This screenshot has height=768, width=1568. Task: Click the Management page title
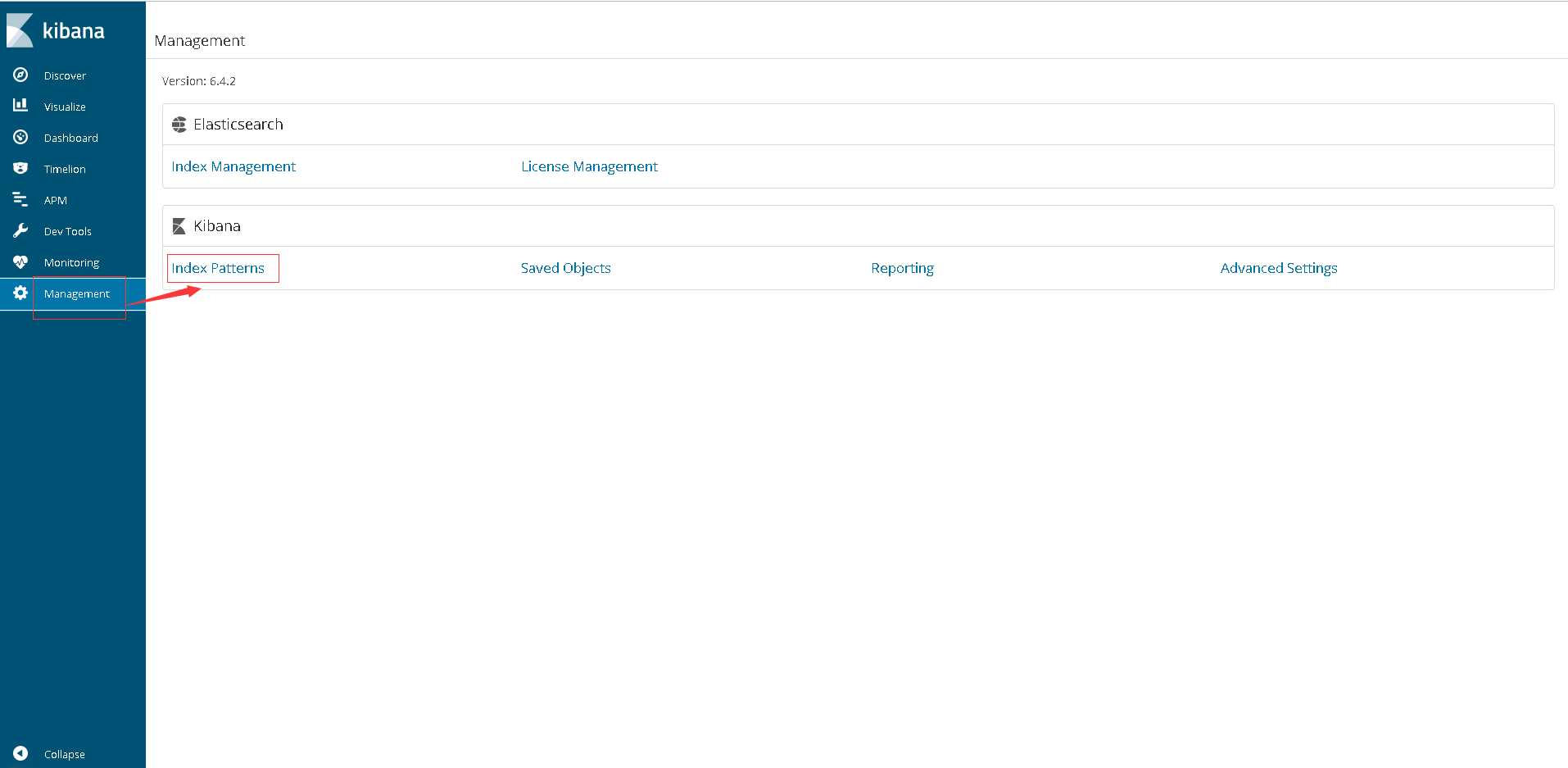(200, 41)
